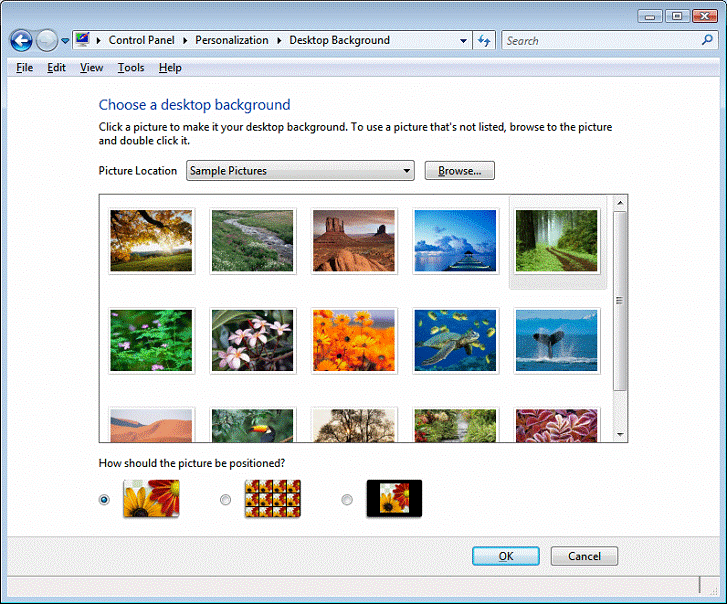The width and height of the screenshot is (727, 604).
Task: Click the scroll down arrow of picture list
Action: pos(620,434)
